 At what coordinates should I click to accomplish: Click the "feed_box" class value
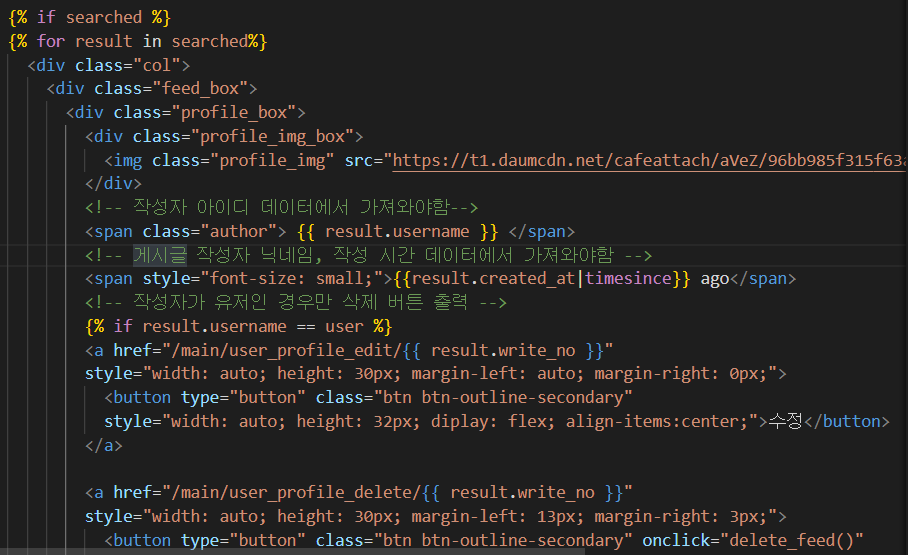(200, 89)
